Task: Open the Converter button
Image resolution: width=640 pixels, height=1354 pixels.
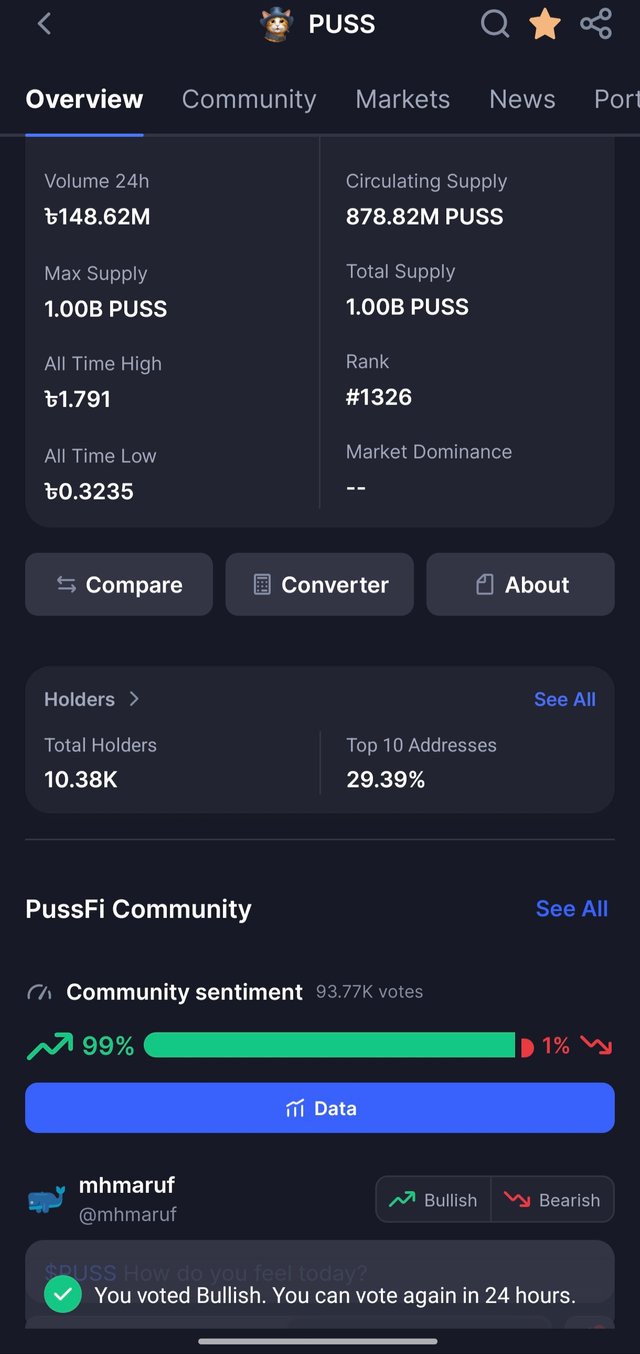Action: (x=319, y=585)
